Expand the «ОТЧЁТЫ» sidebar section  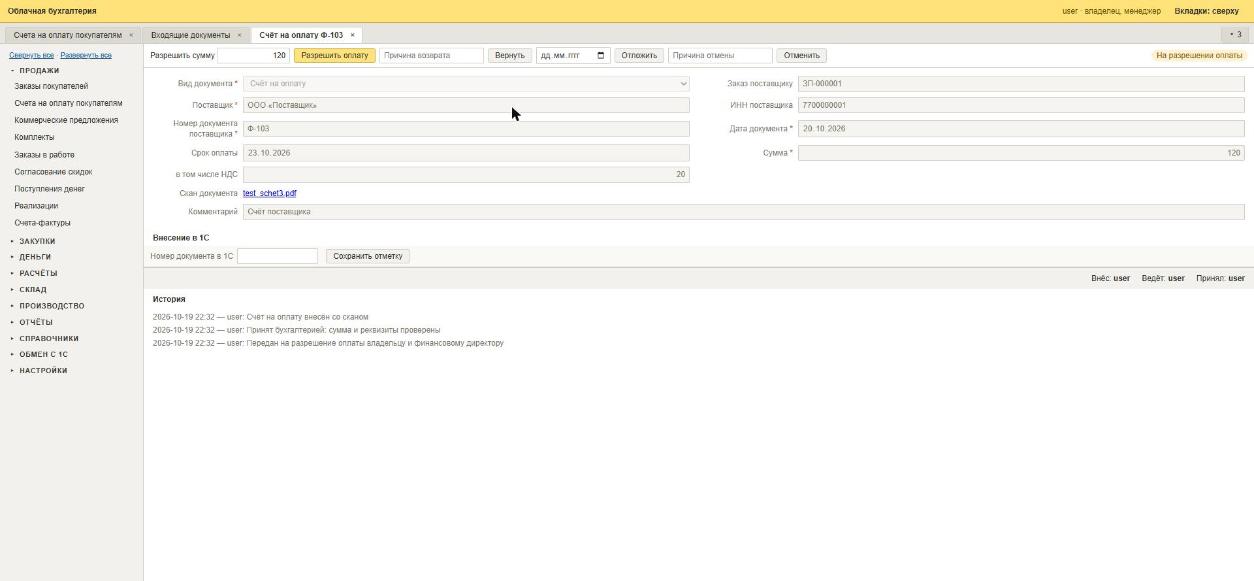pos(36,322)
